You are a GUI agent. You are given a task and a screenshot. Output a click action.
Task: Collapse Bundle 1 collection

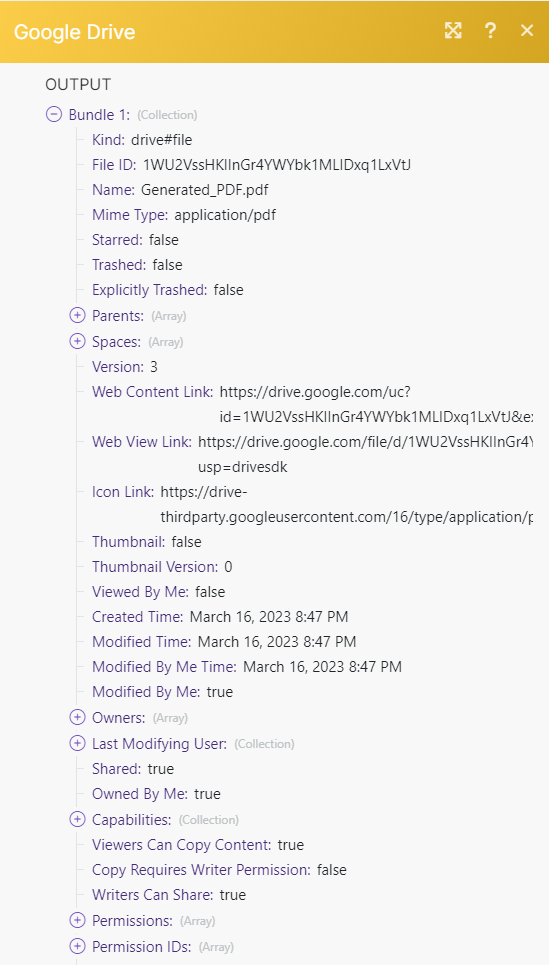click(54, 114)
